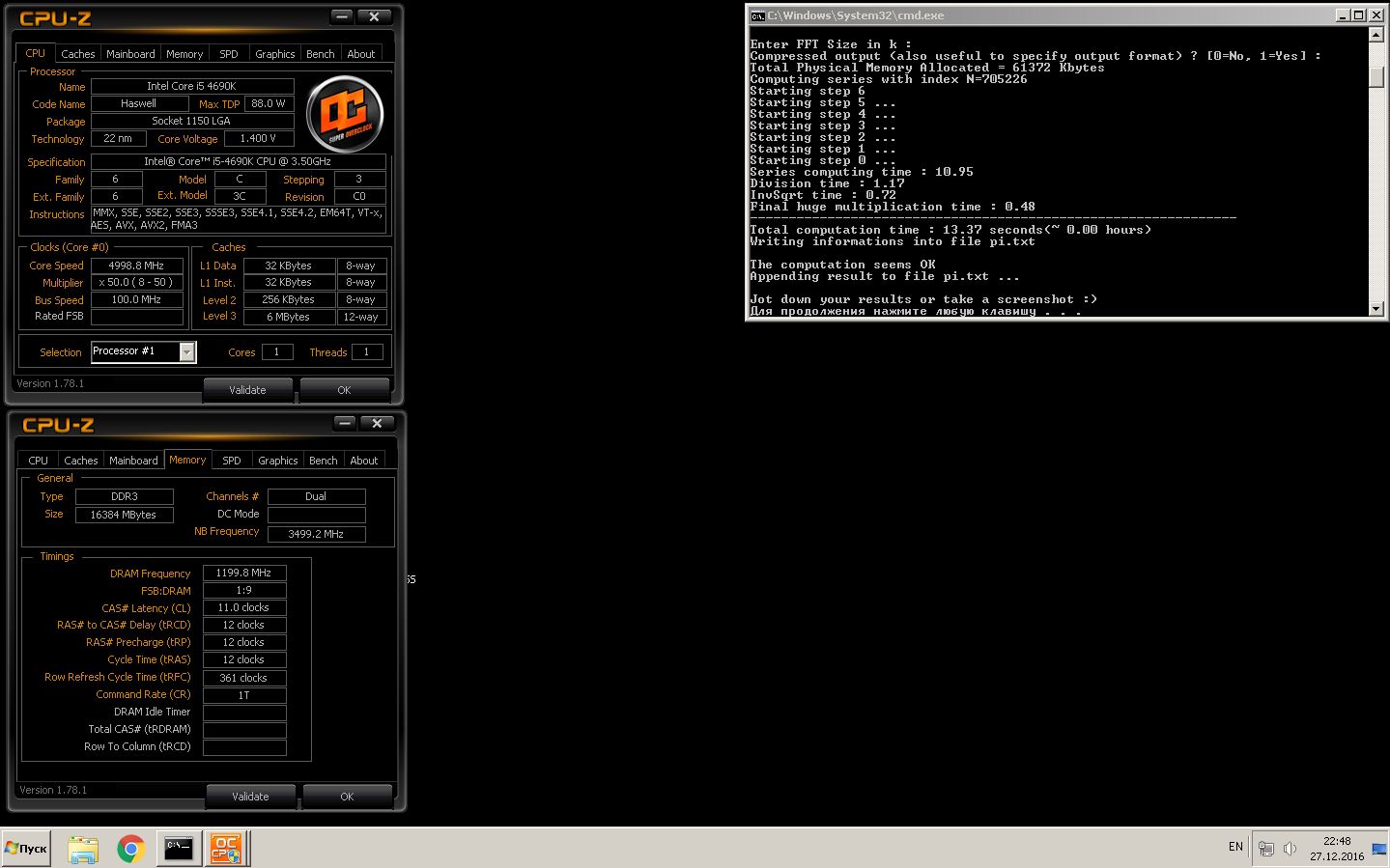This screenshot has height=868, width=1390.
Task: Select SPD tab in lower CPU-Z window
Action: coord(232,461)
